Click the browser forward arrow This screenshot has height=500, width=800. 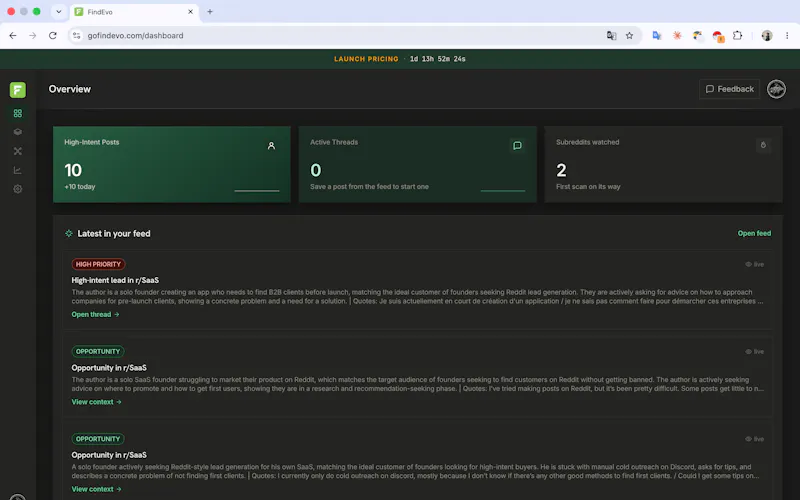point(33,36)
